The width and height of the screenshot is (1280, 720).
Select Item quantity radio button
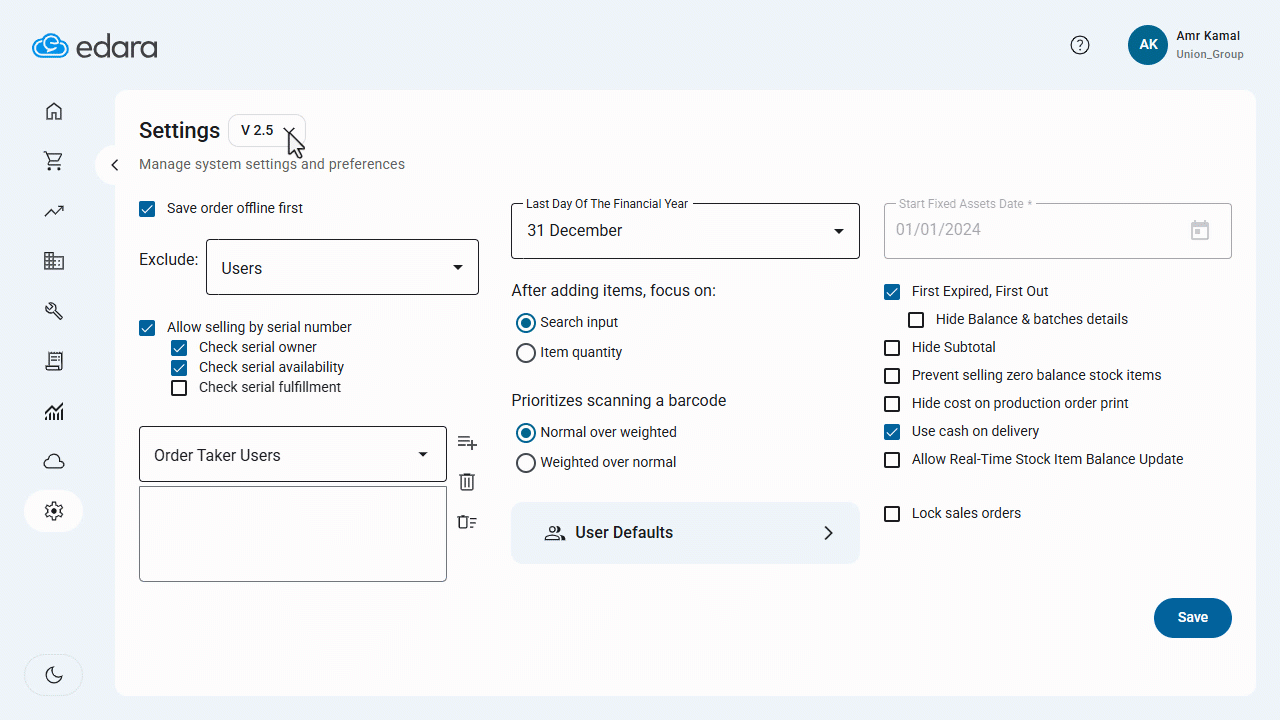coord(526,353)
